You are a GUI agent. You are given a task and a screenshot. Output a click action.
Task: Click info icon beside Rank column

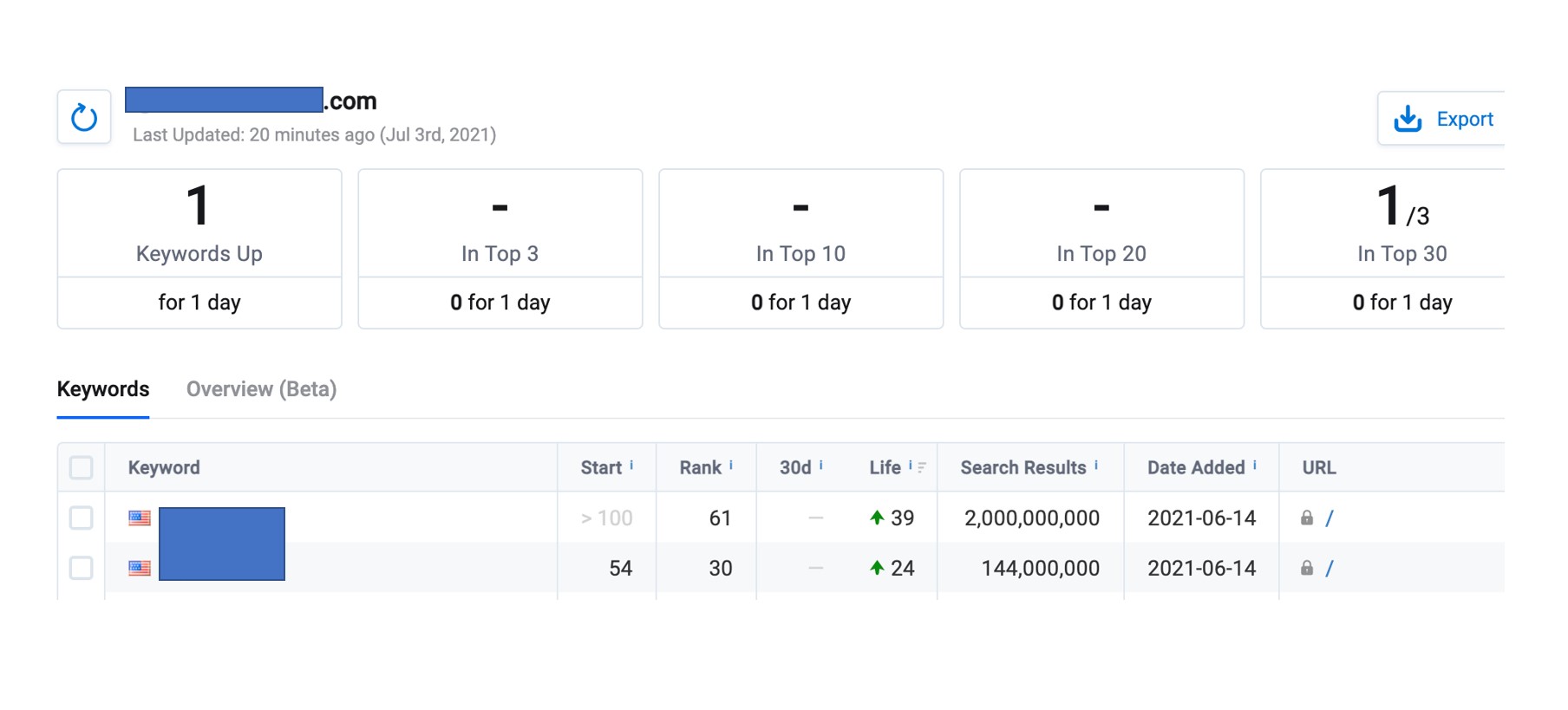[x=731, y=465]
